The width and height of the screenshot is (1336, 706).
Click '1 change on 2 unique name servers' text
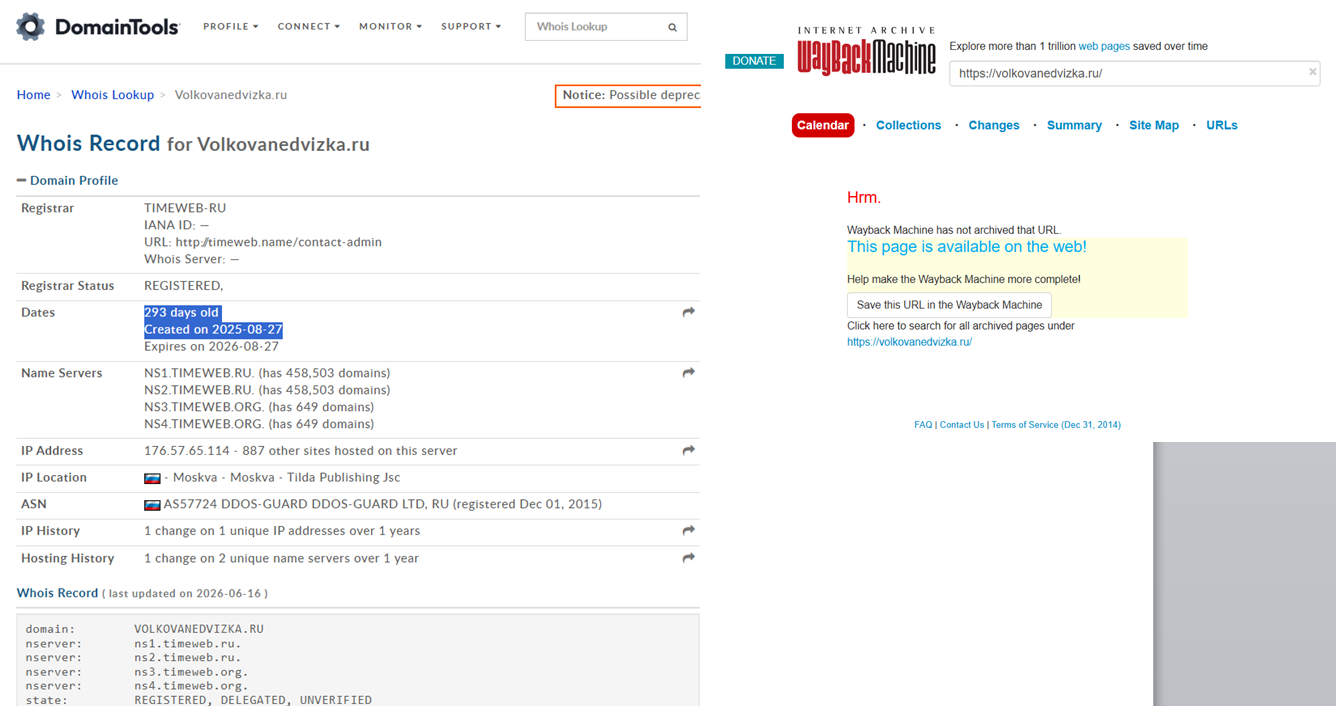(x=281, y=558)
